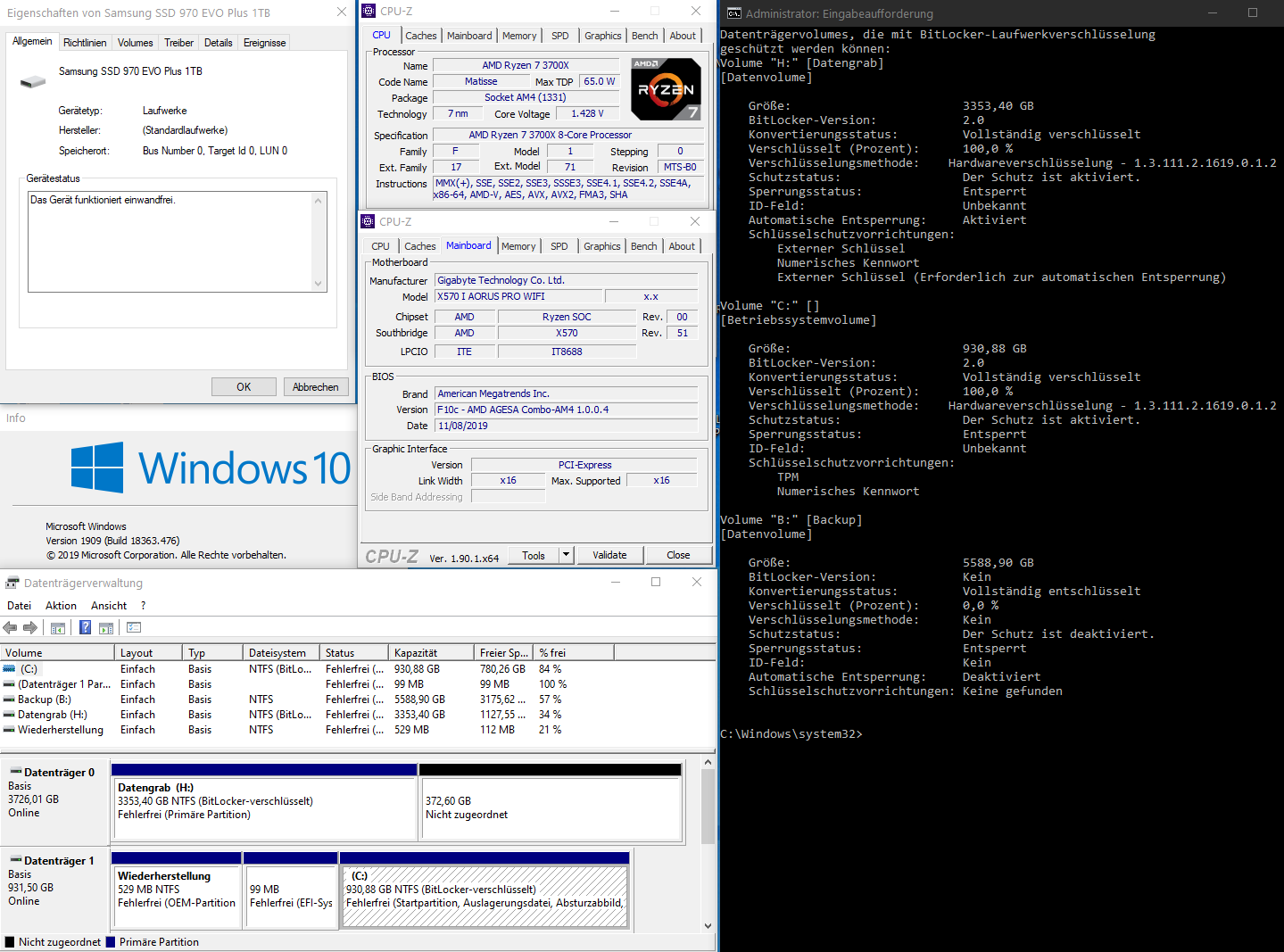Open SPD tab in lower CPU-Z window

559,246
